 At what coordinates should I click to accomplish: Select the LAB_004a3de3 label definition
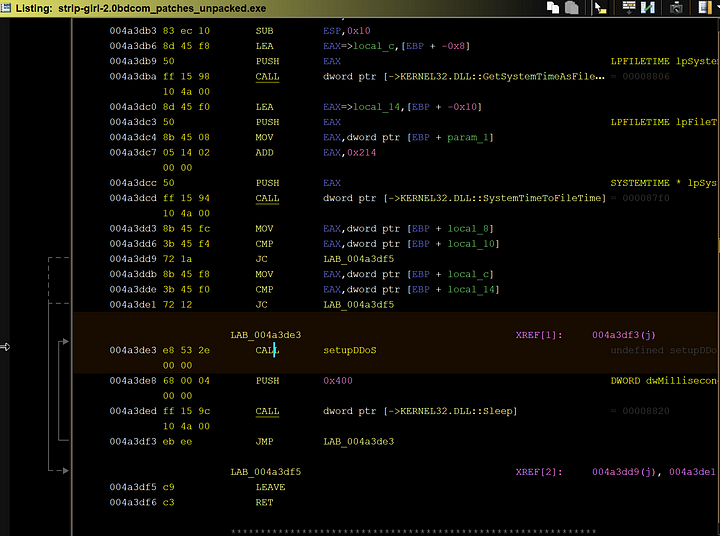pyautogui.click(x=266, y=335)
